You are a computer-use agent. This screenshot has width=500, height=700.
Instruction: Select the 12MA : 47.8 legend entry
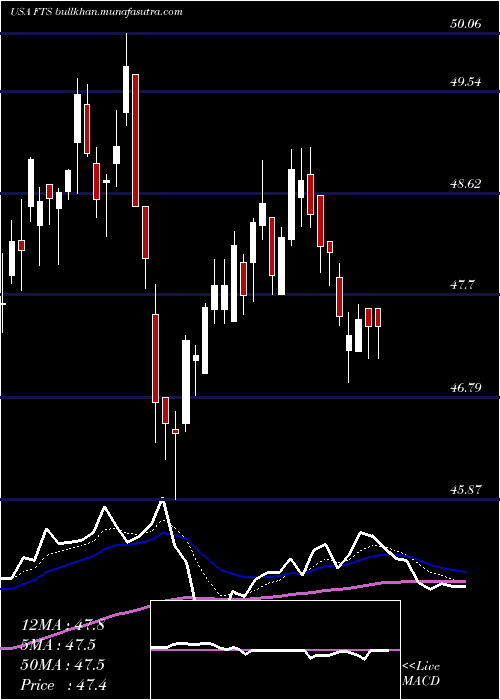point(62,625)
